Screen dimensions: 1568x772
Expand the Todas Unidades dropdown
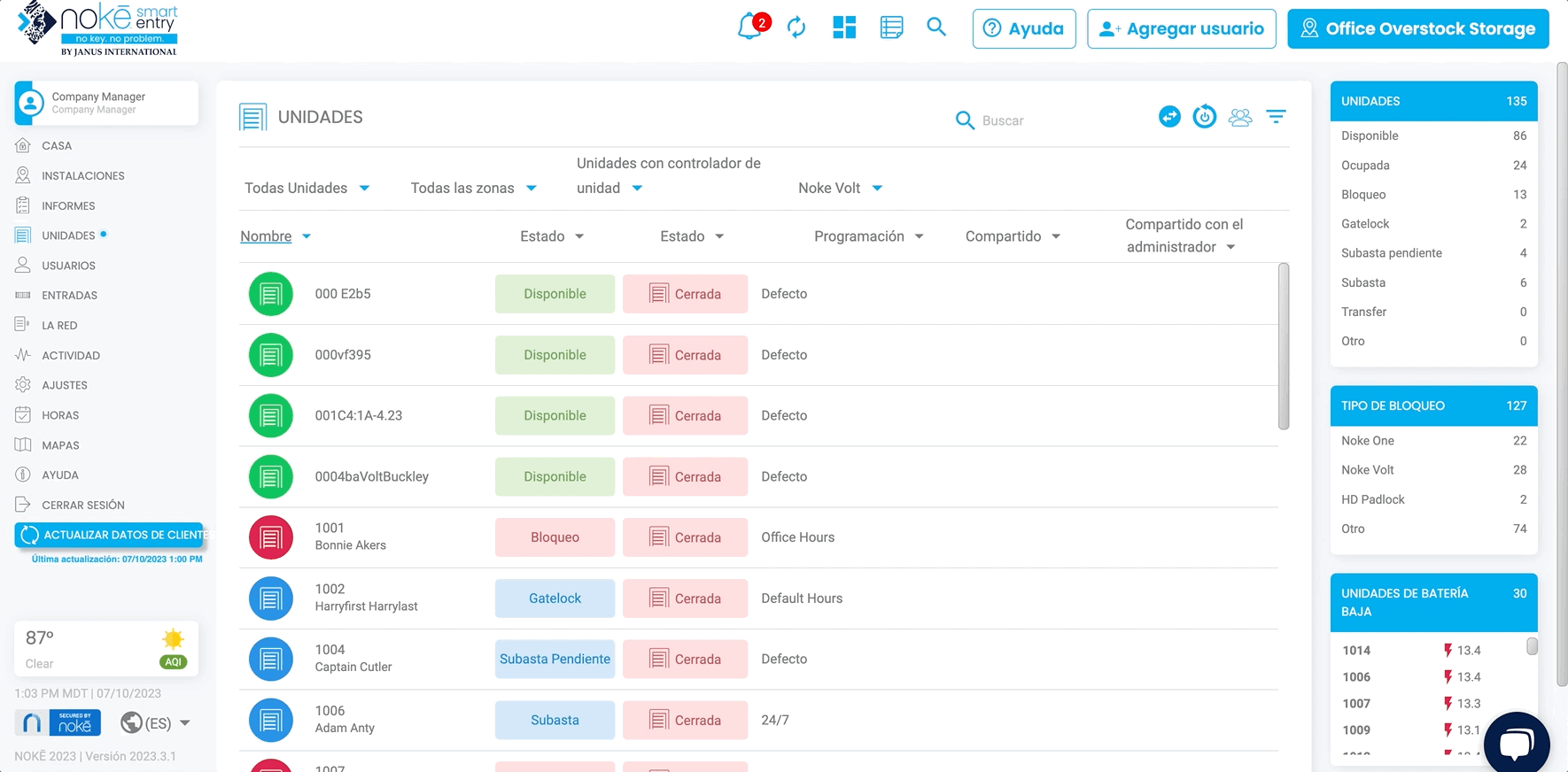click(307, 188)
